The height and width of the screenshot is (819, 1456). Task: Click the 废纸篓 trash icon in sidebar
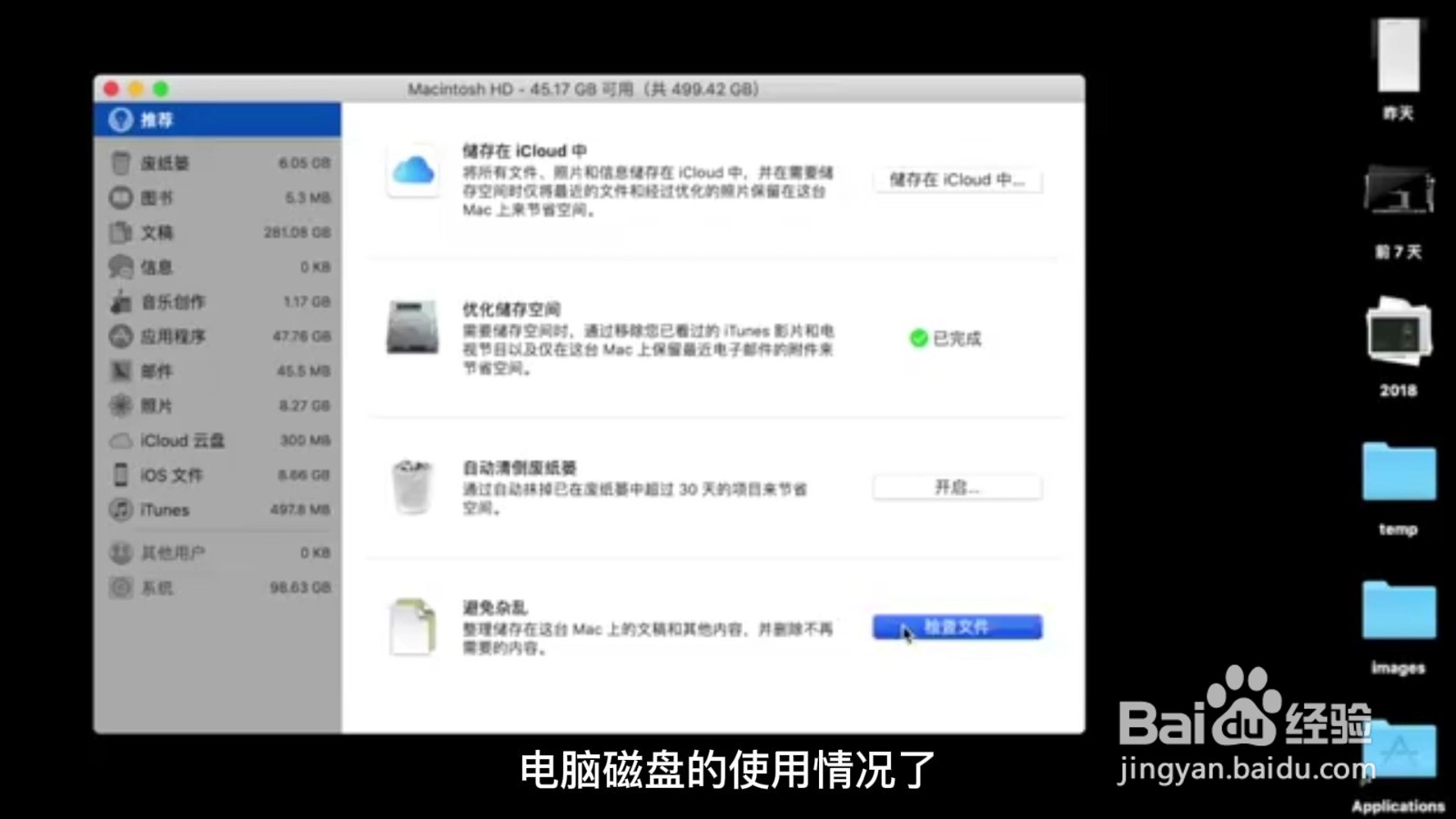(121, 163)
